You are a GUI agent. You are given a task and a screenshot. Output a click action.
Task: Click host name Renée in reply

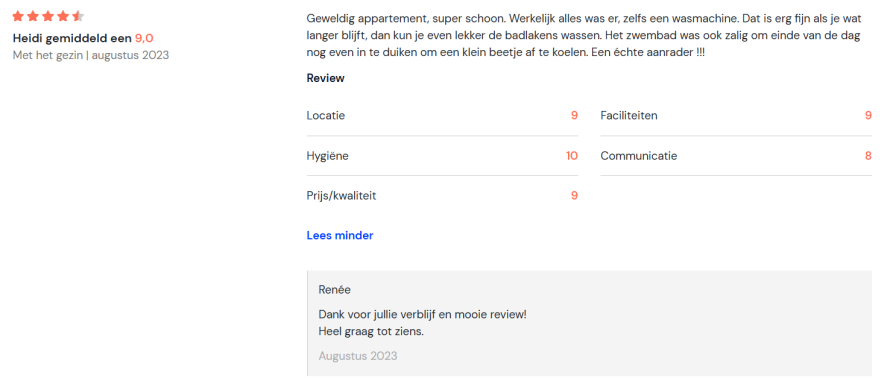click(x=334, y=290)
